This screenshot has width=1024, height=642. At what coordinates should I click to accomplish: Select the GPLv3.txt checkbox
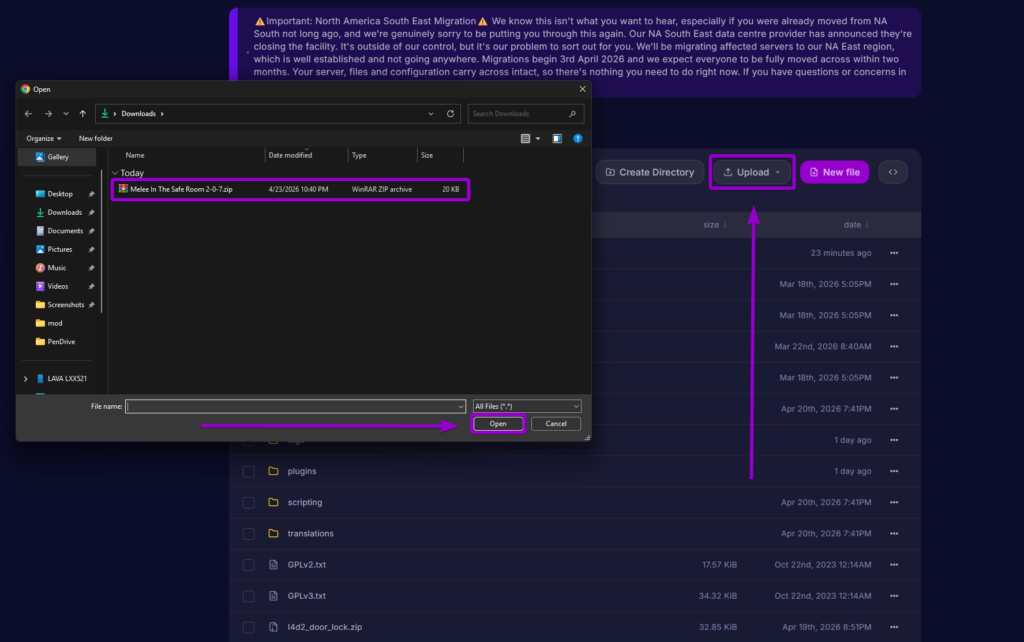point(248,596)
